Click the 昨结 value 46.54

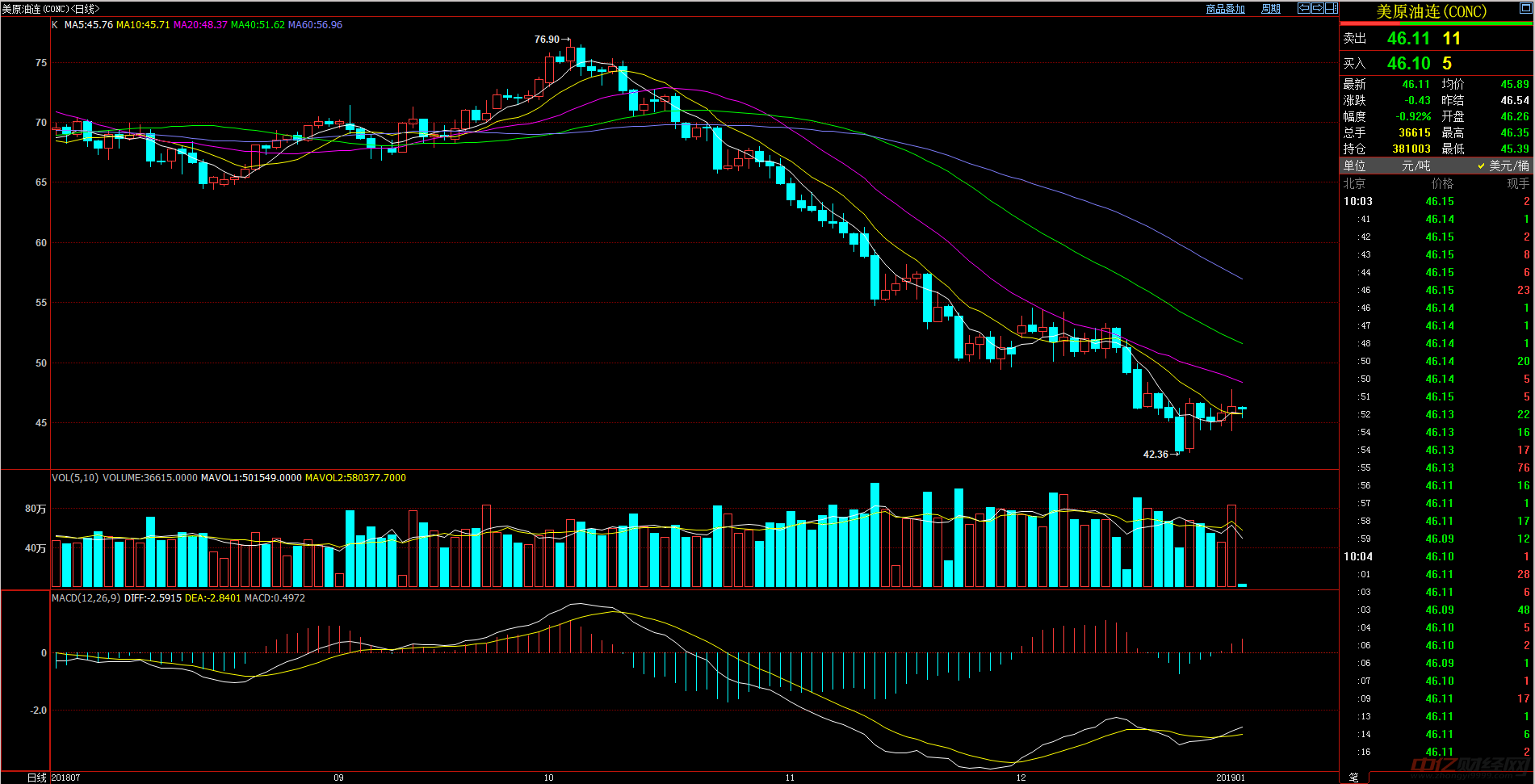click(x=1515, y=101)
